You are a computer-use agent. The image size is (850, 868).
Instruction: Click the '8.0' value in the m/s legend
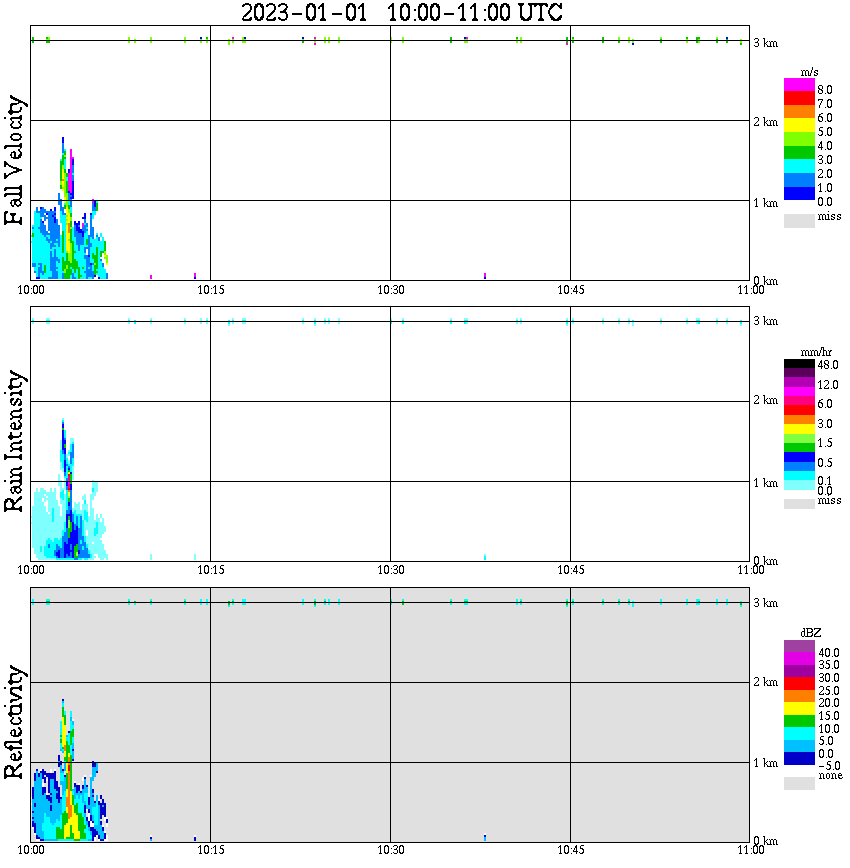point(825,90)
